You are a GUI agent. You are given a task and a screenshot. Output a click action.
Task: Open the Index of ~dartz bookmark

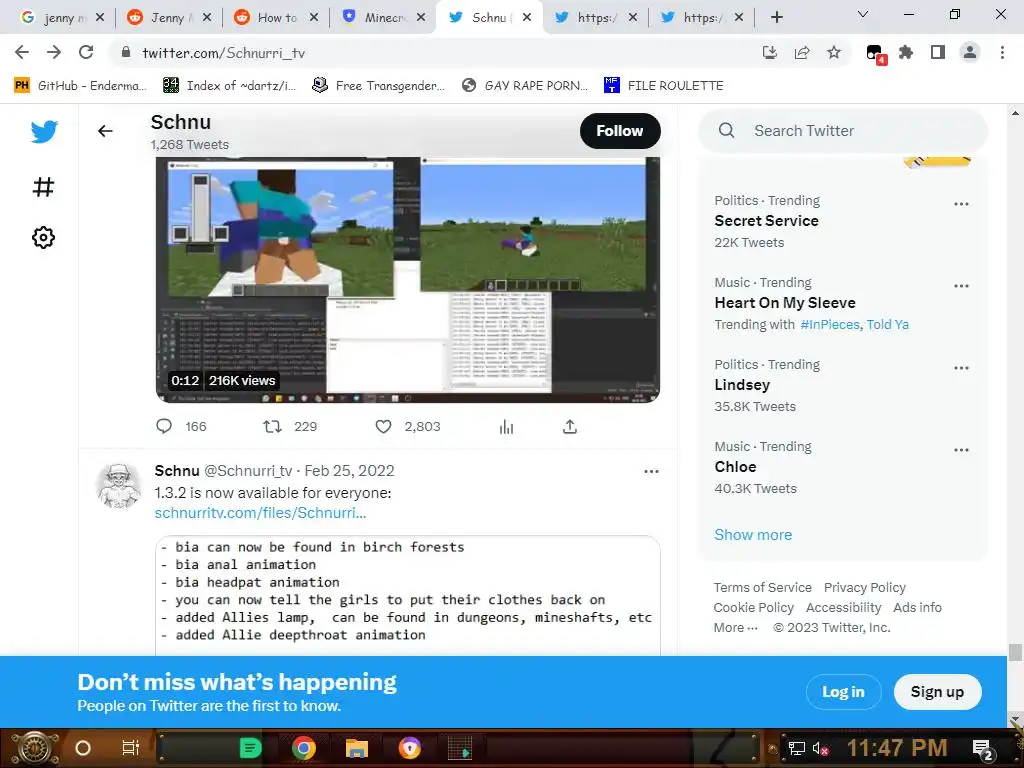(229, 86)
